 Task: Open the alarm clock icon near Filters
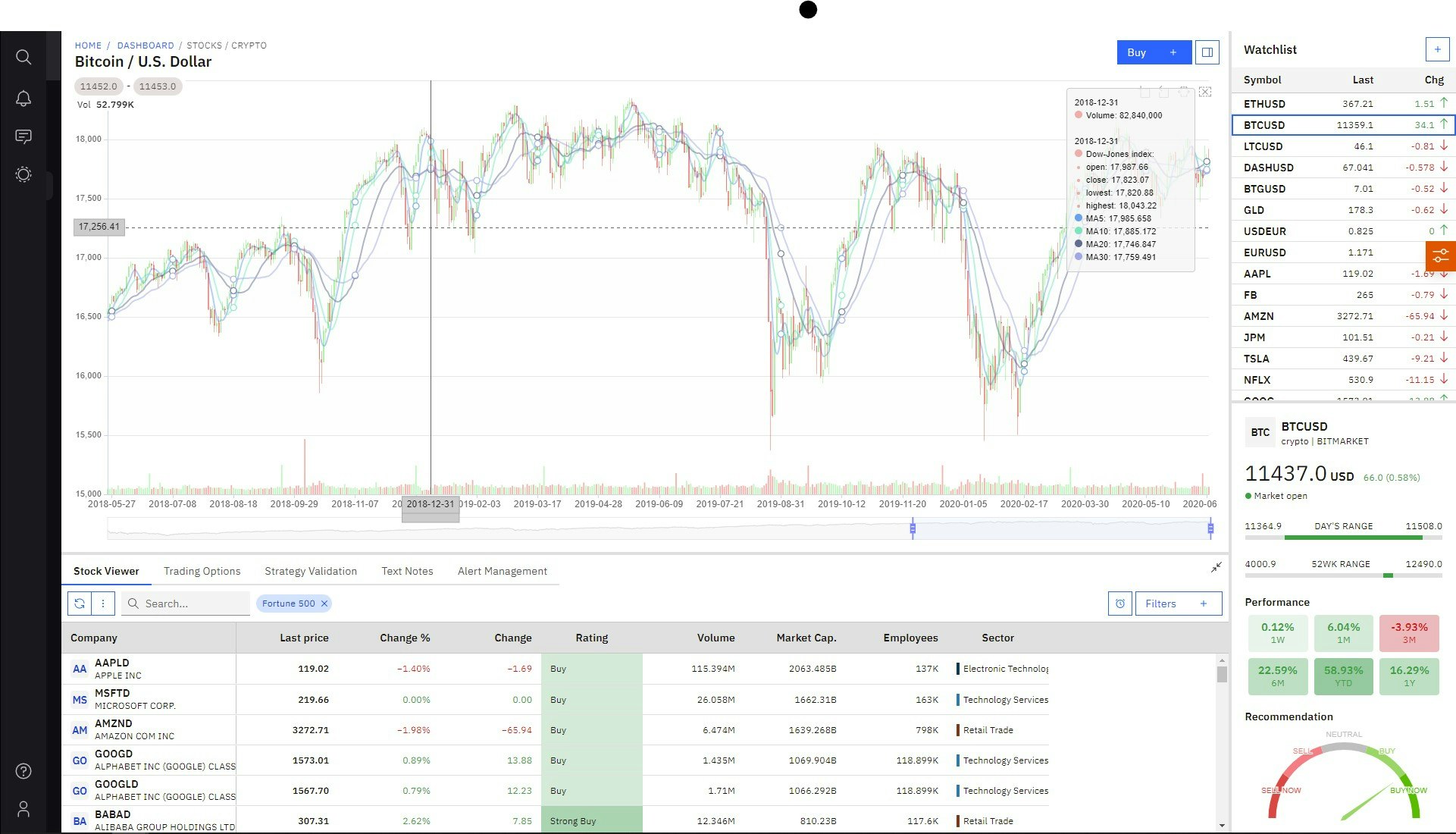1119,604
